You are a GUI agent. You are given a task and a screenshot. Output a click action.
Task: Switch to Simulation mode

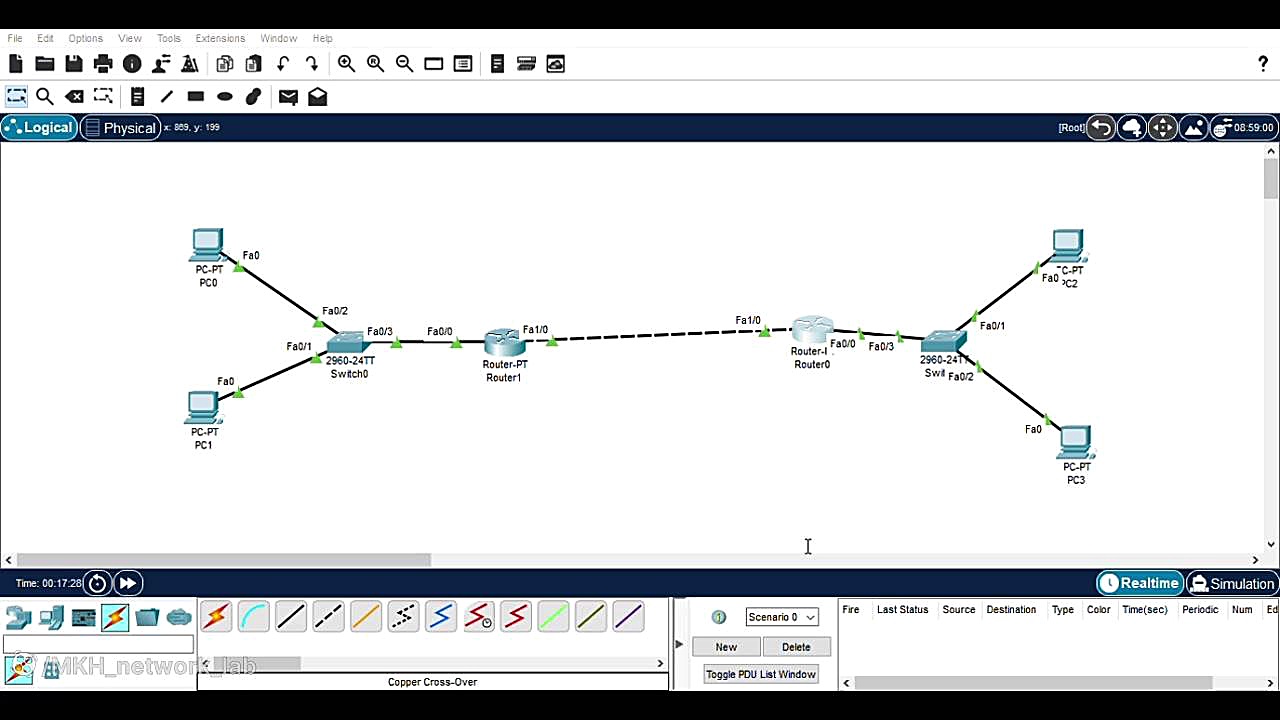click(1232, 583)
